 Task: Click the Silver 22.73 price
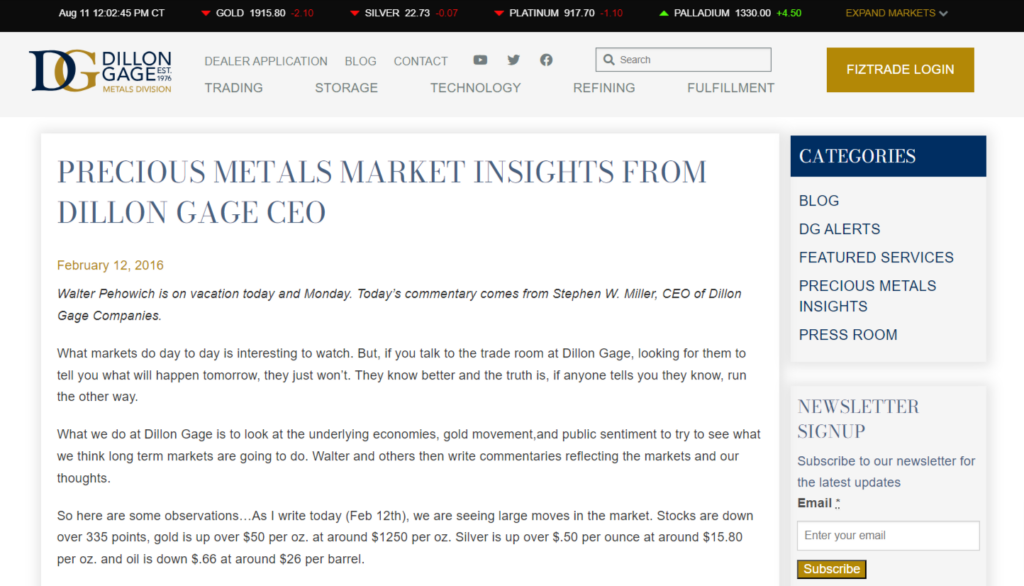pyautogui.click(x=416, y=13)
